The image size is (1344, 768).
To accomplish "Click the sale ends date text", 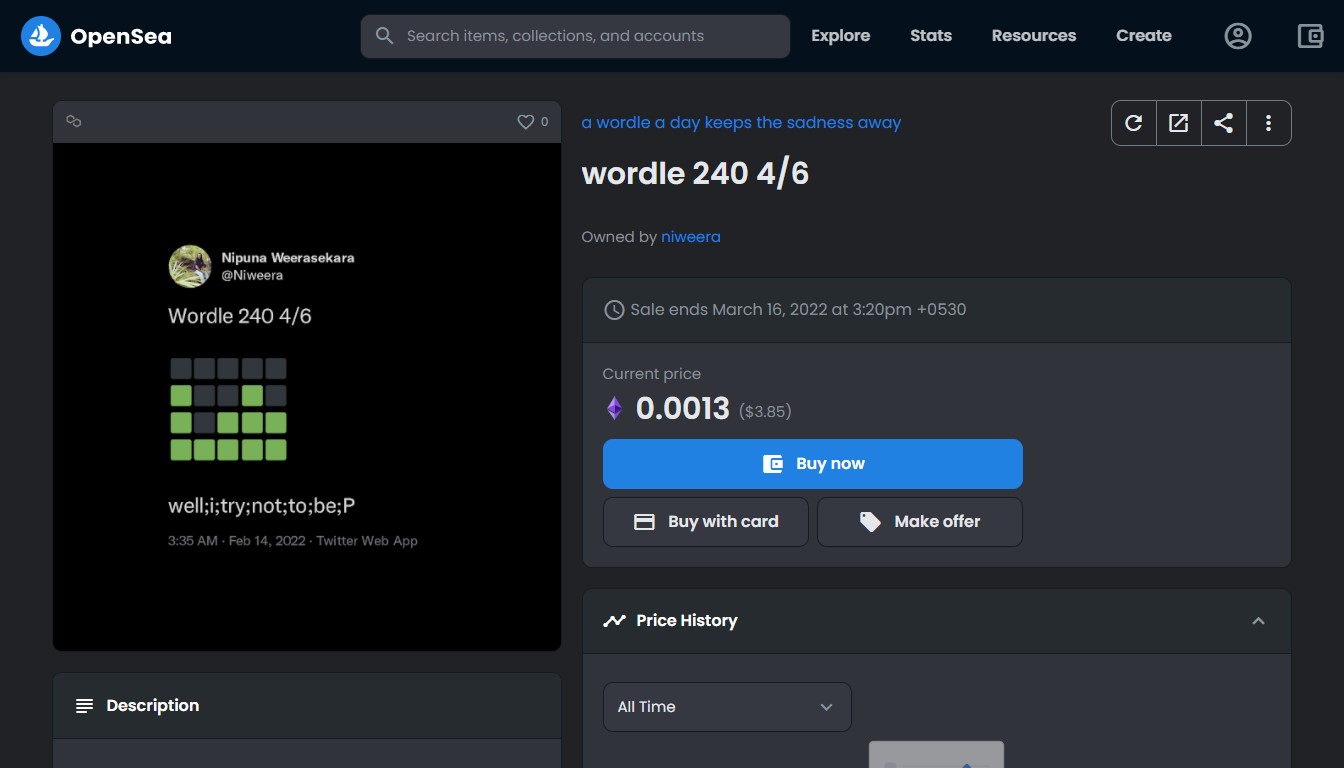I will (798, 310).
